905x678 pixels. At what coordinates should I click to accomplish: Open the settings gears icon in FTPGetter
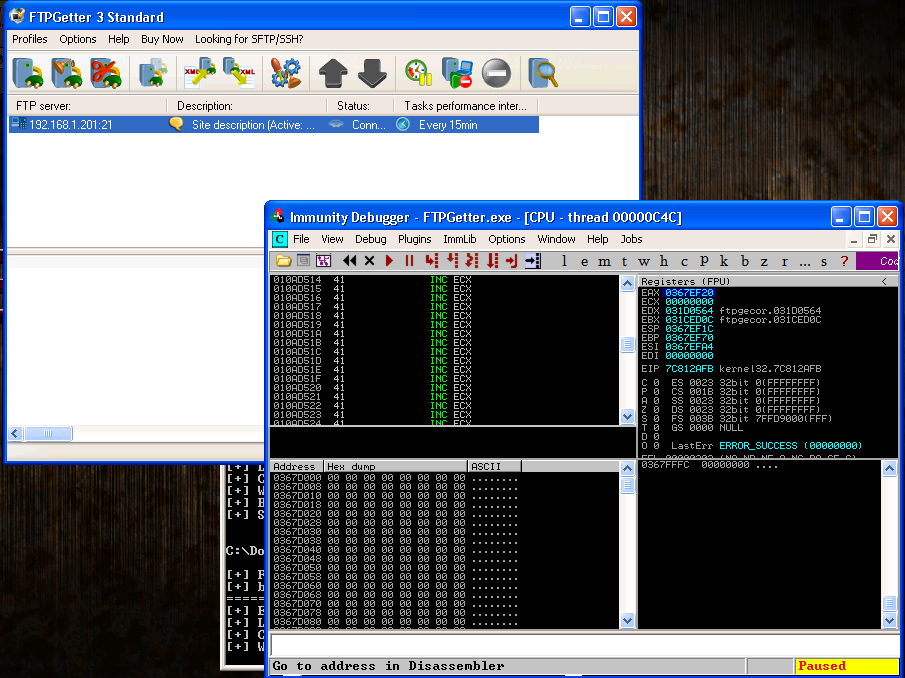(x=286, y=73)
